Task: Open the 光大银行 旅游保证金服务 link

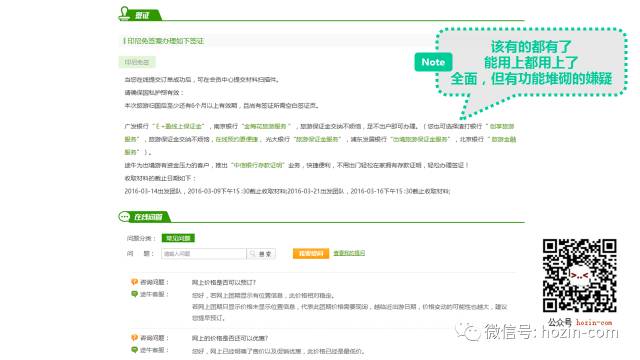Action: coord(318,139)
